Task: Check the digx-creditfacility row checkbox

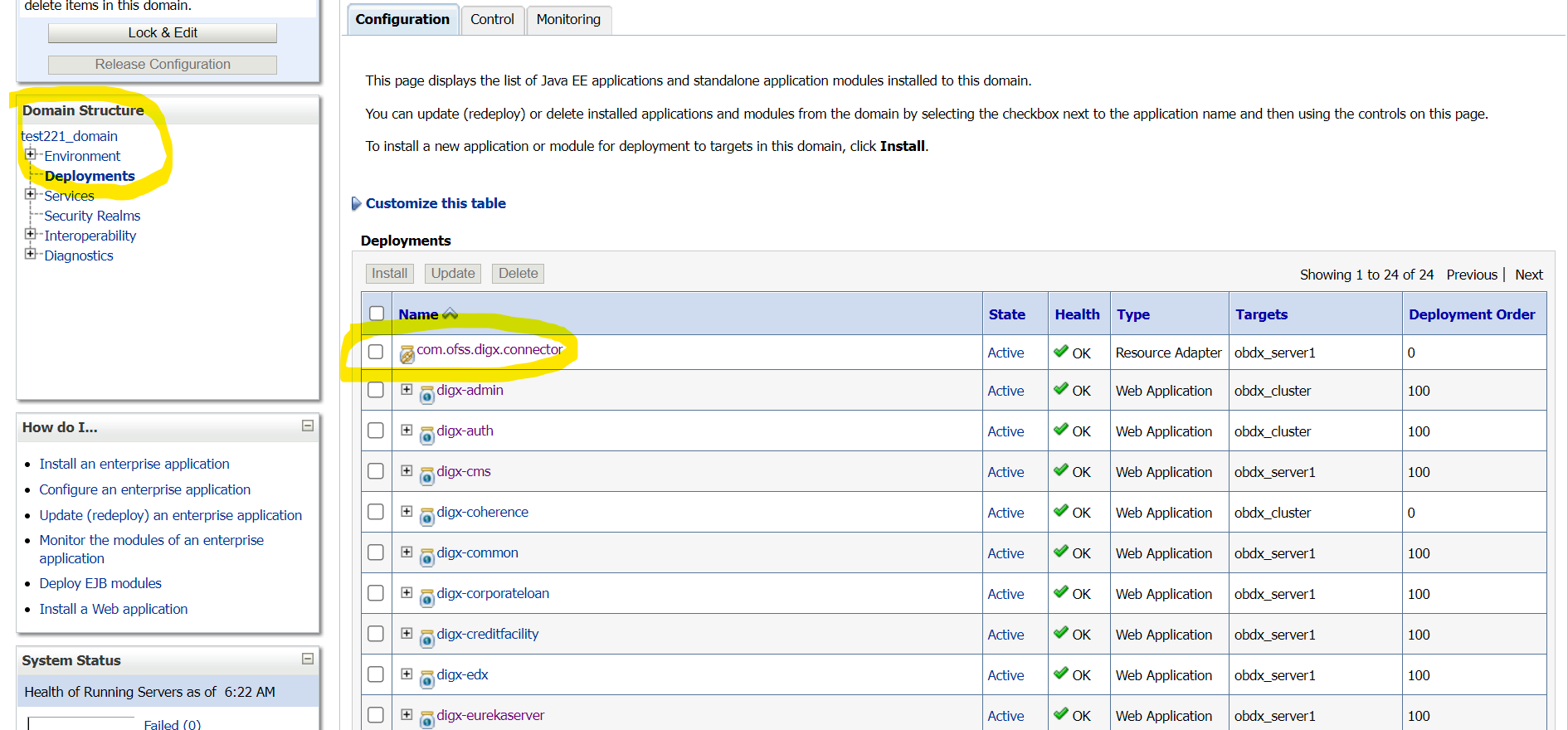Action: pos(376,634)
